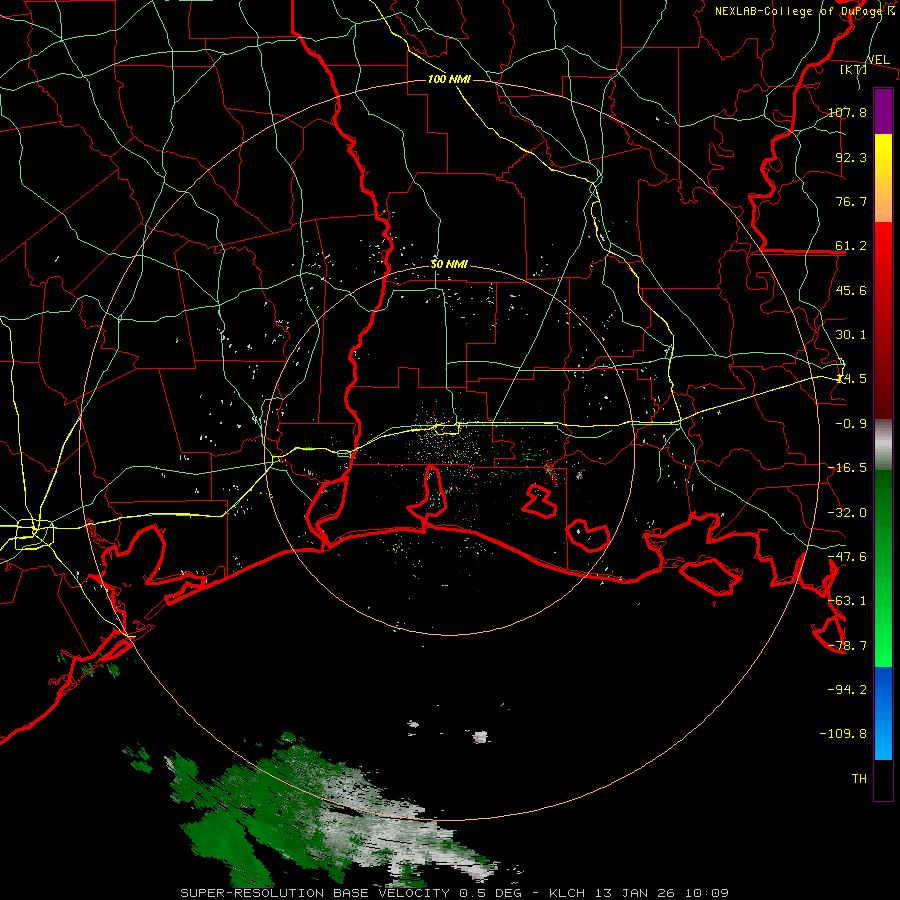This screenshot has height=900, width=900.
Task: Click the 107.8 velocity scale value
Action: (847, 112)
